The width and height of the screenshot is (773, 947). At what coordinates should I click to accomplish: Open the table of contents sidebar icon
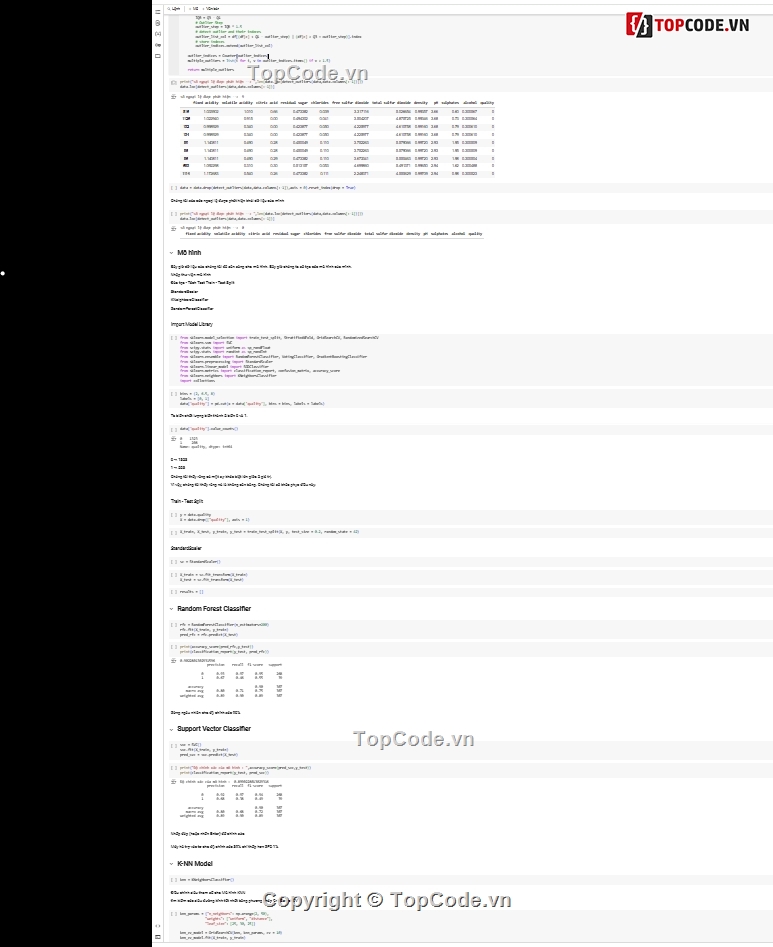pos(158,11)
